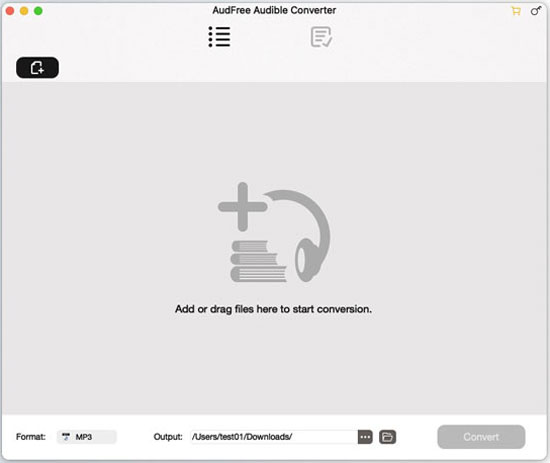This screenshot has height=463, width=550.
Task: Click the 'Output:' label
Action: pos(168,437)
